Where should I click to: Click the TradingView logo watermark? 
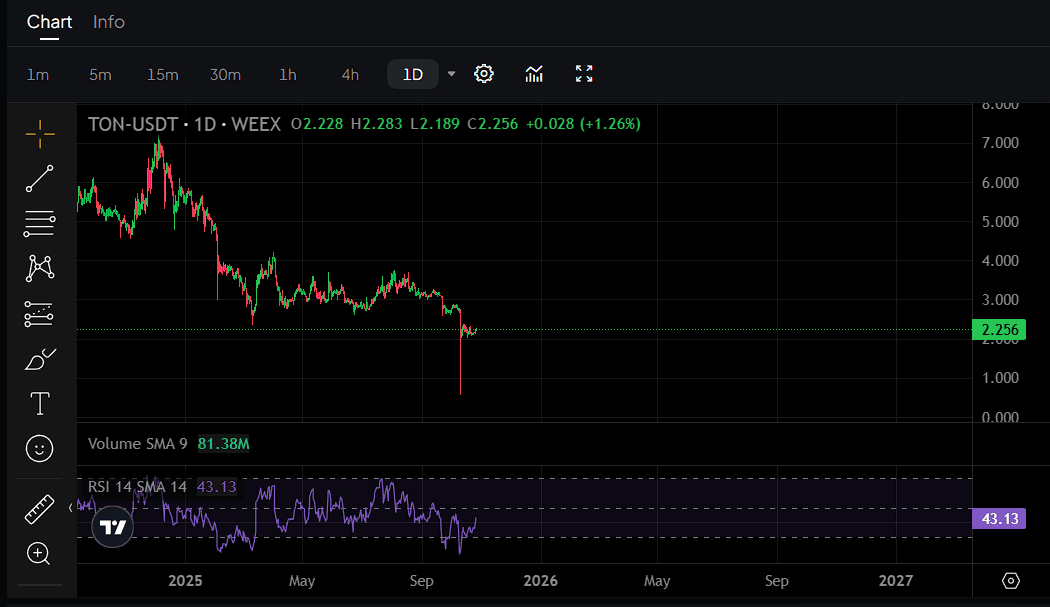coord(112,527)
